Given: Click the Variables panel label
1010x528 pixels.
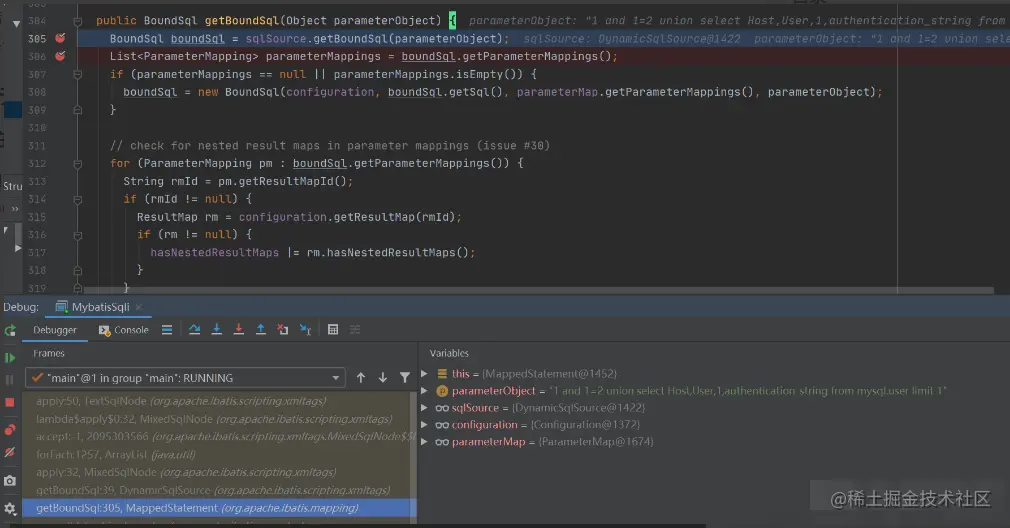Looking at the screenshot, I should pos(449,353).
